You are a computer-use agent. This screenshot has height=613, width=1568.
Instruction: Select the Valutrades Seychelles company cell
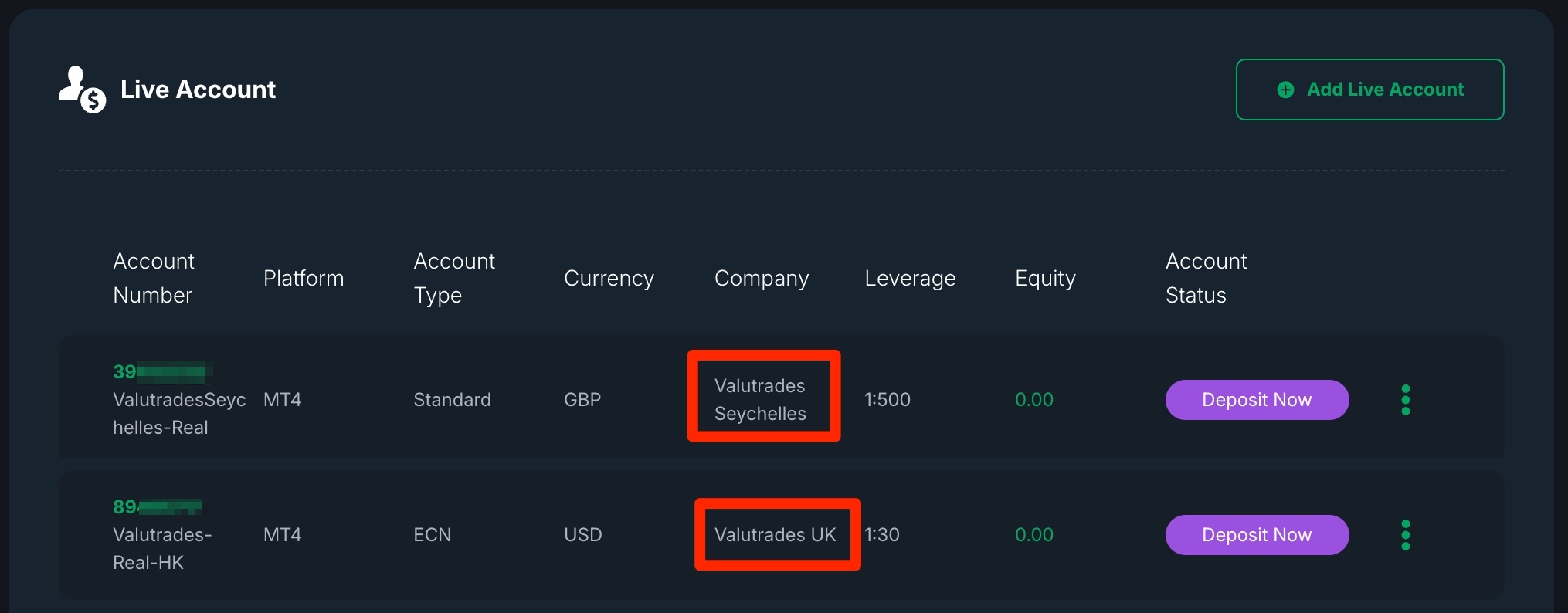(760, 400)
